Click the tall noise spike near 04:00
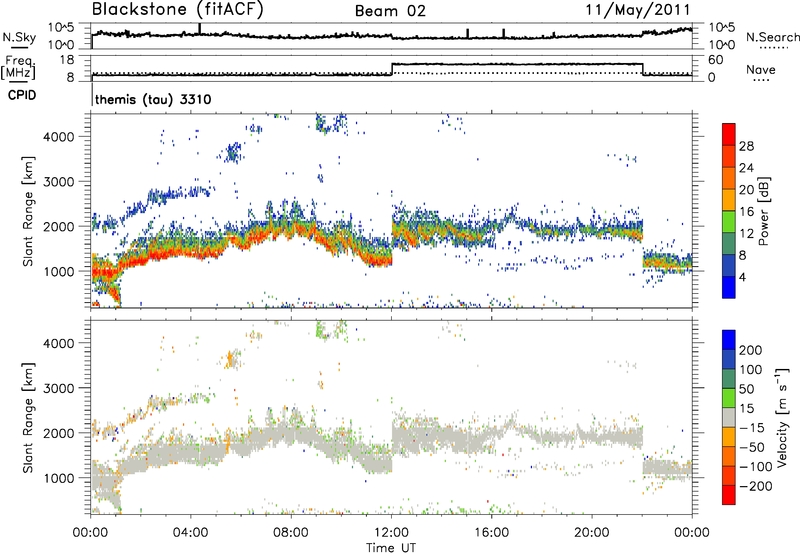 (199, 29)
